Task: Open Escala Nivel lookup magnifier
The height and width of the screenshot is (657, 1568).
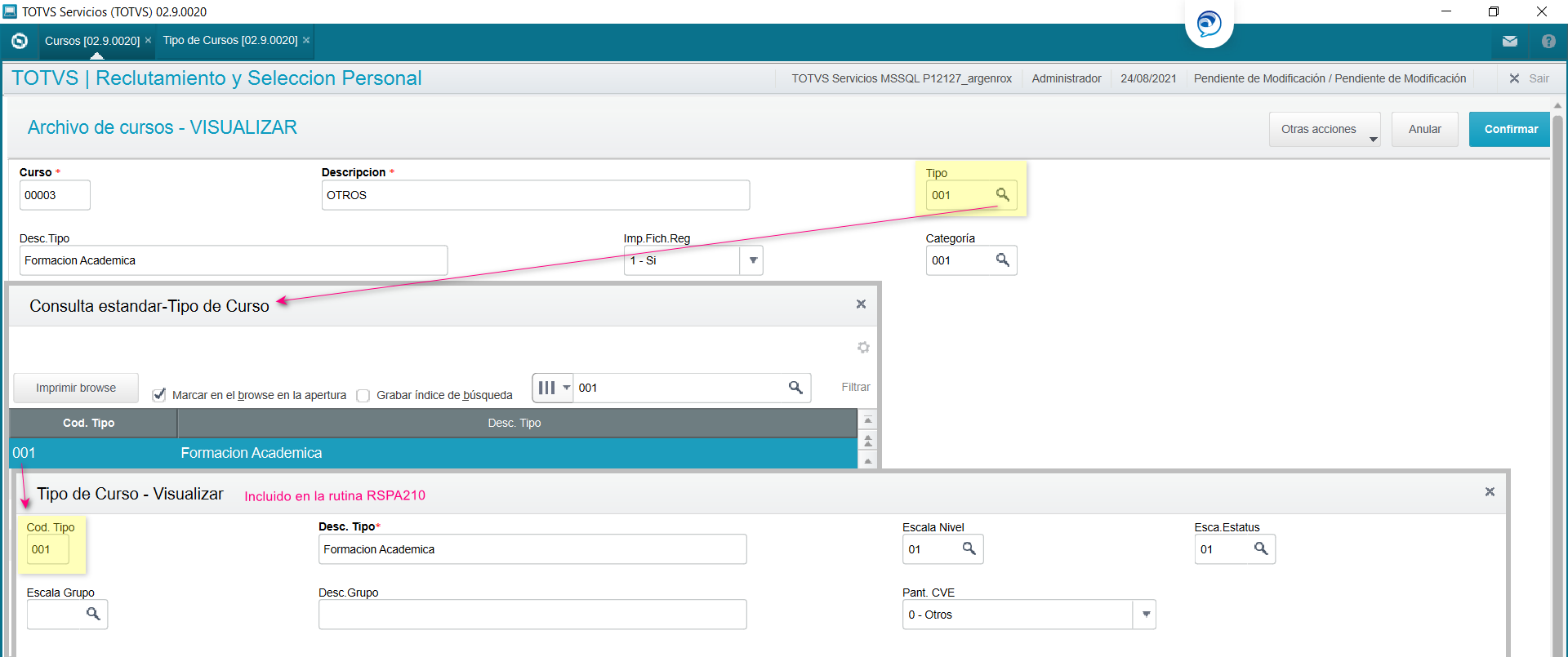Action: click(x=969, y=548)
